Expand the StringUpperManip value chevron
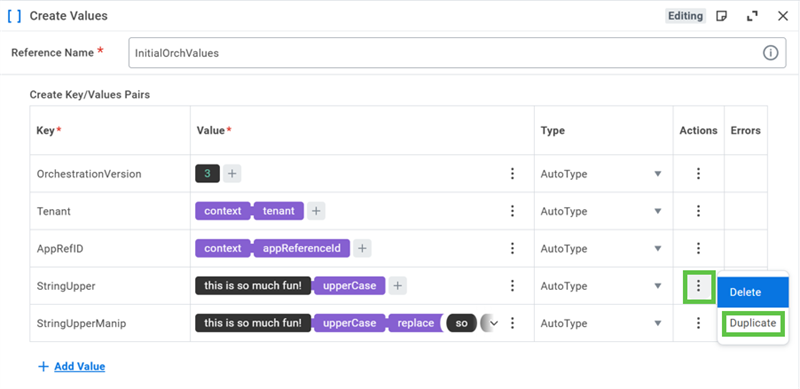Viewport: 800px width, 389px height. point(493,323)
